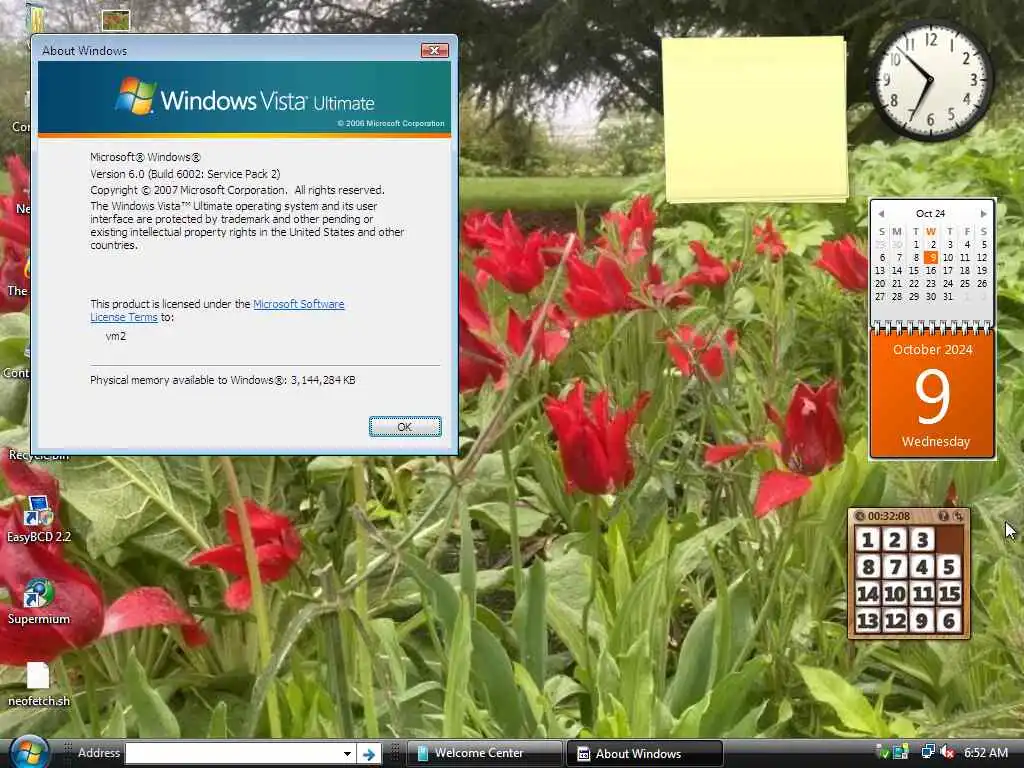Click puzzle tile 10 in Picture Puzzle
Image resolution: width=1024 pixels, height=768 pixels.
(895, 594)
